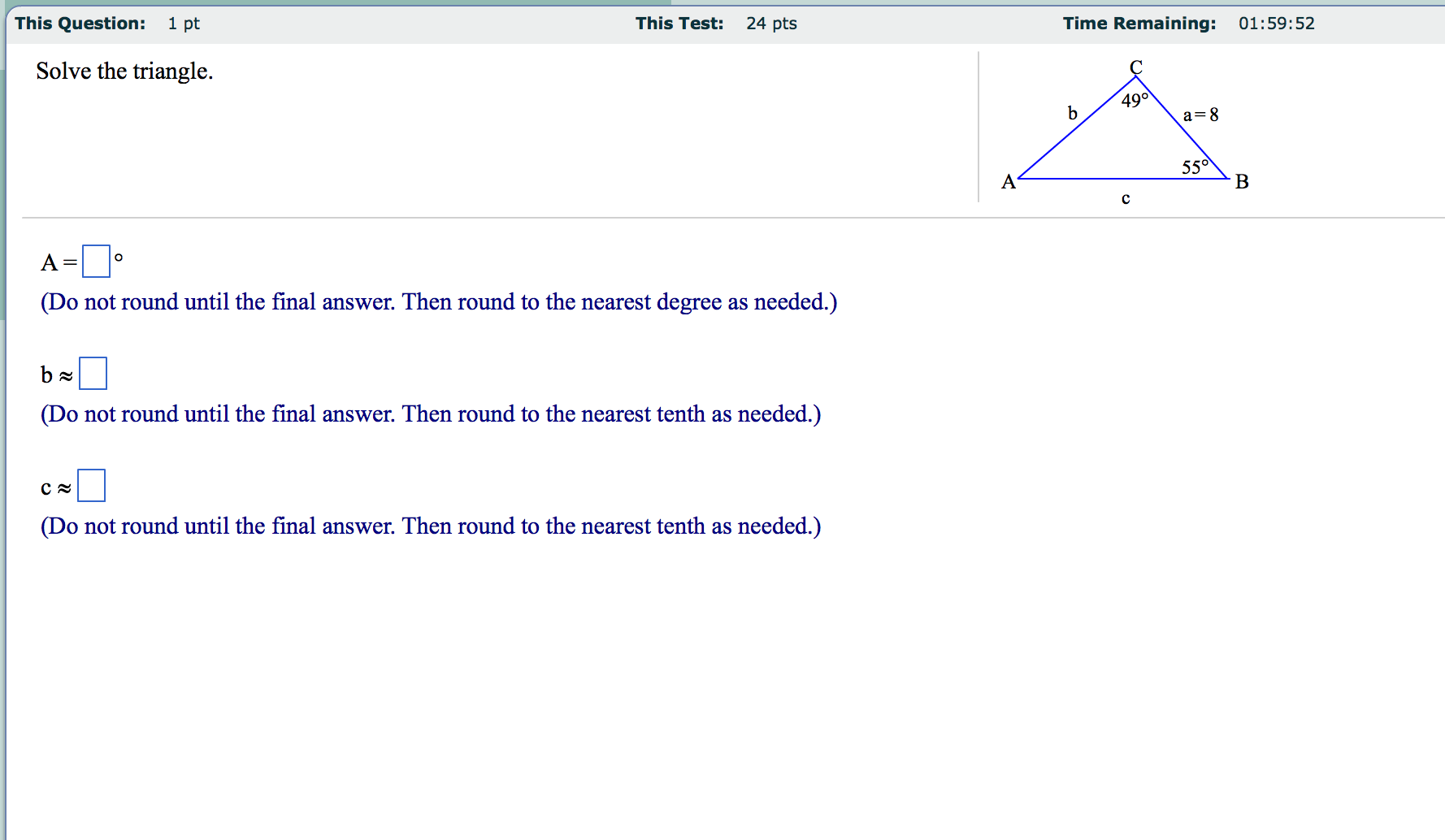Click the triangle diagram
The height and width of the screenshot is (840, 1445).
click(x=1126, y=130)
